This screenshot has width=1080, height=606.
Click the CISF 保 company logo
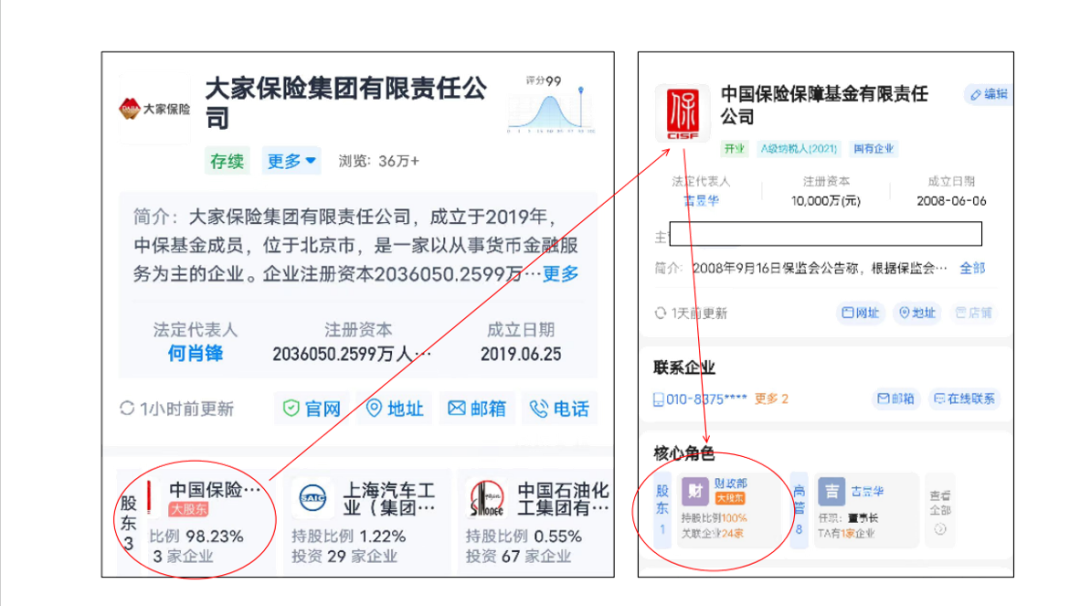pos(682,113)
